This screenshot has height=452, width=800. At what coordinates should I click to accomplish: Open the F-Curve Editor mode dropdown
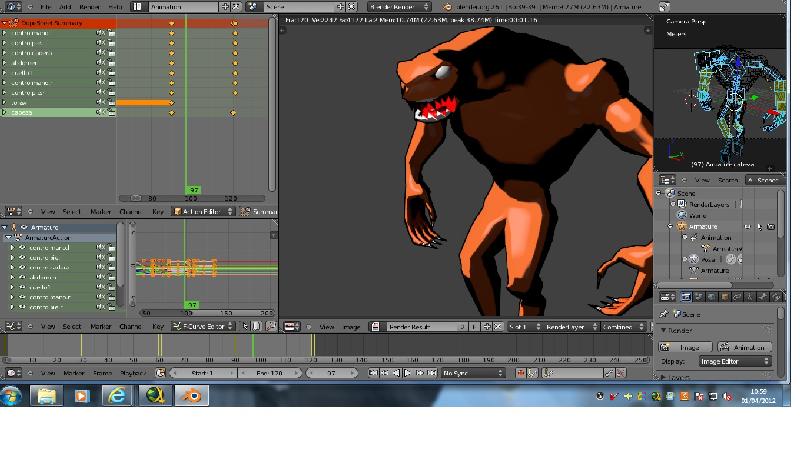(203, 326)
